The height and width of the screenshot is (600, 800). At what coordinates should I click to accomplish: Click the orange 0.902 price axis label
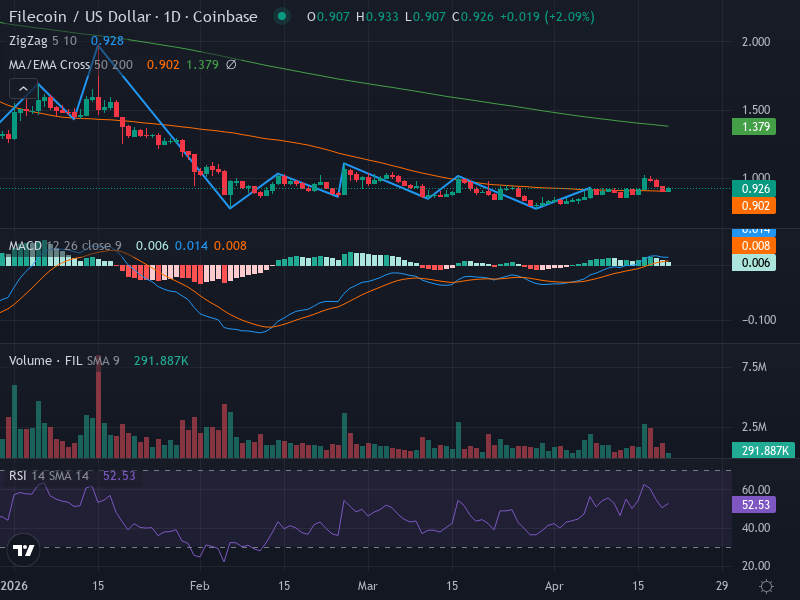[754, 206]
